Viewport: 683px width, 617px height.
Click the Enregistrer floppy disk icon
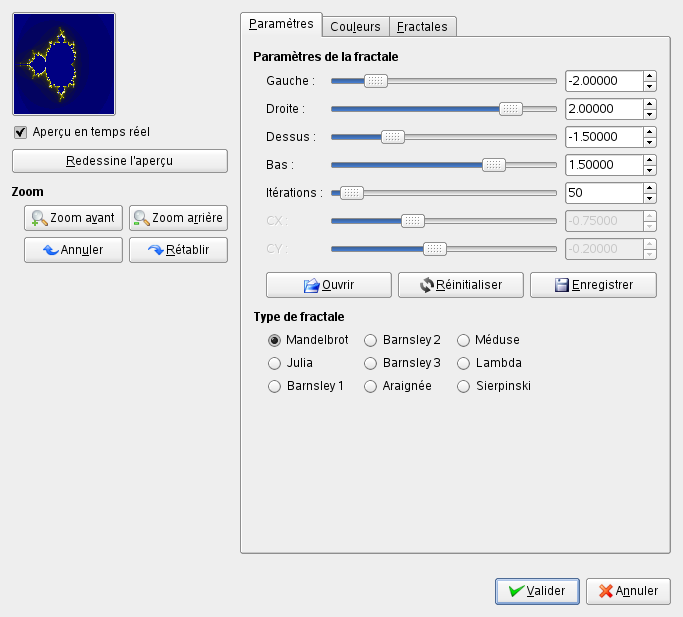tap(562, 285)
